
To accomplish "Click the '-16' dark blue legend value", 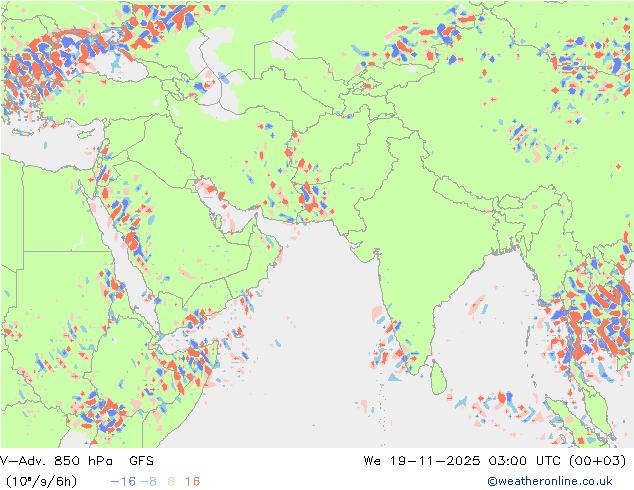I will (x=123, y=481).
